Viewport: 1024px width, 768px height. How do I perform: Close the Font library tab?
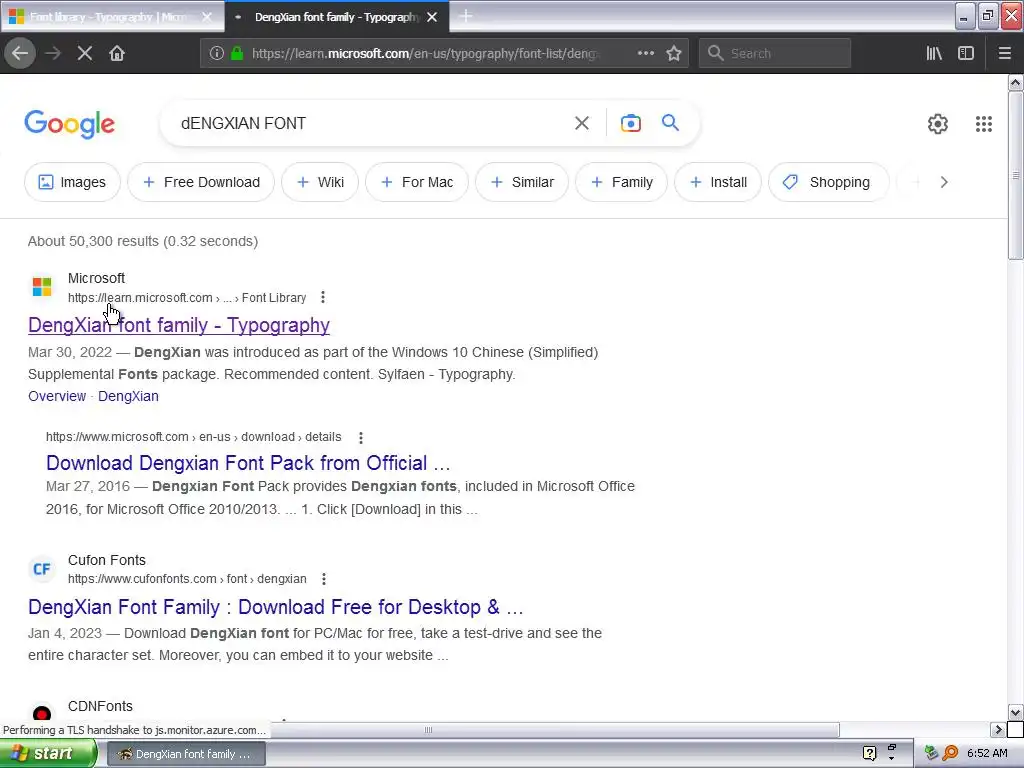tap(207, 17)
